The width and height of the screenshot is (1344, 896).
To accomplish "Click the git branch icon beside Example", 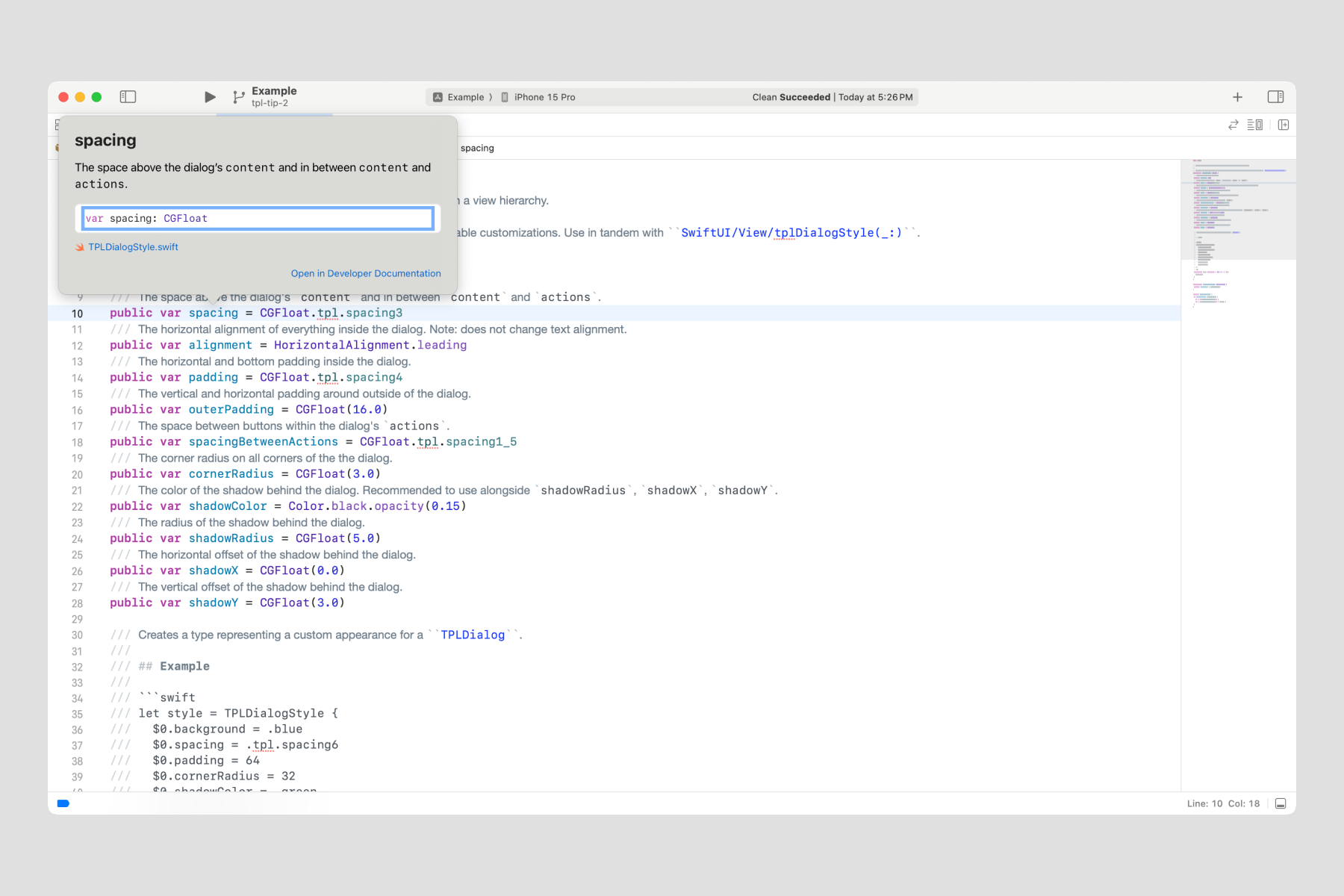I will coord(238,97).
